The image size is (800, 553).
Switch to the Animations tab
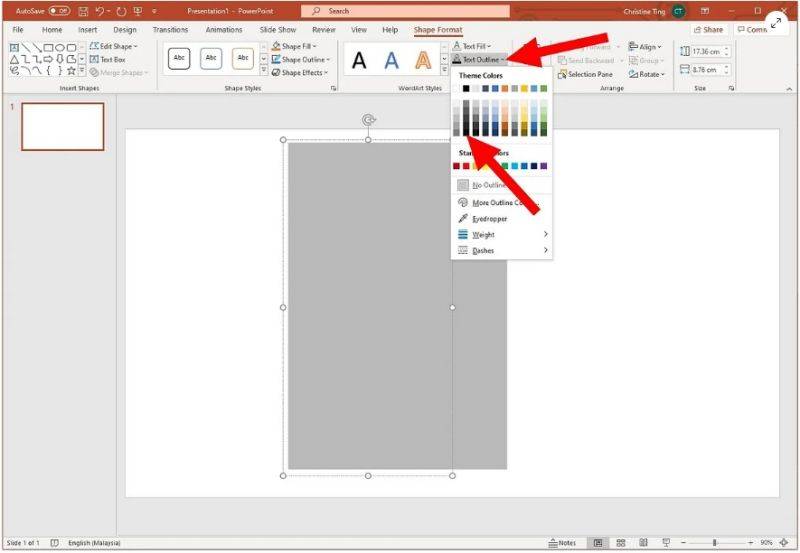[x=224, y=30]
